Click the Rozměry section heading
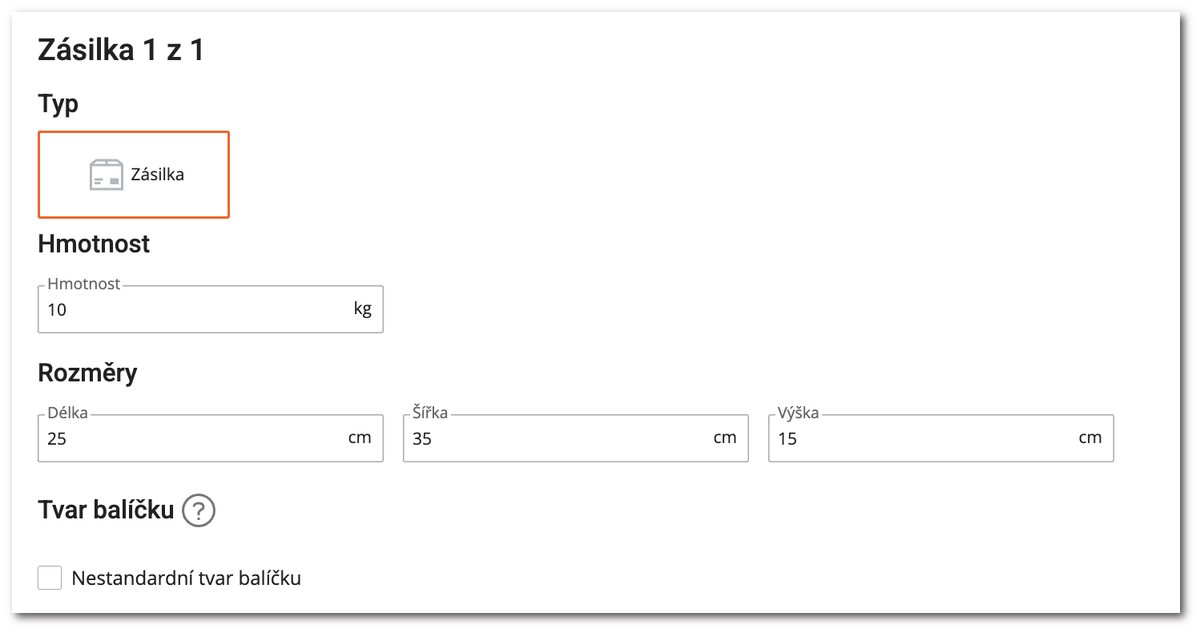The image size is (1200, 633). 88,373
